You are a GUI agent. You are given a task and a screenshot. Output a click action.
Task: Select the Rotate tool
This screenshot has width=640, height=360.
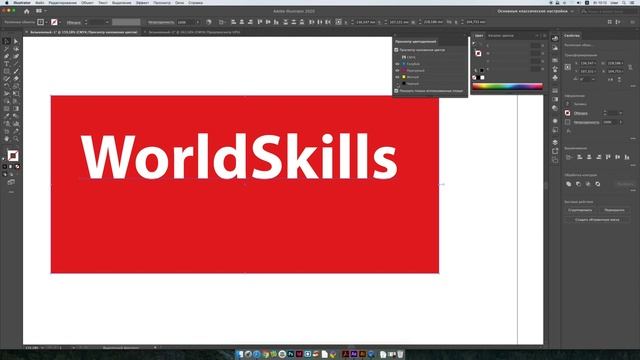click(x=7, y=87)
